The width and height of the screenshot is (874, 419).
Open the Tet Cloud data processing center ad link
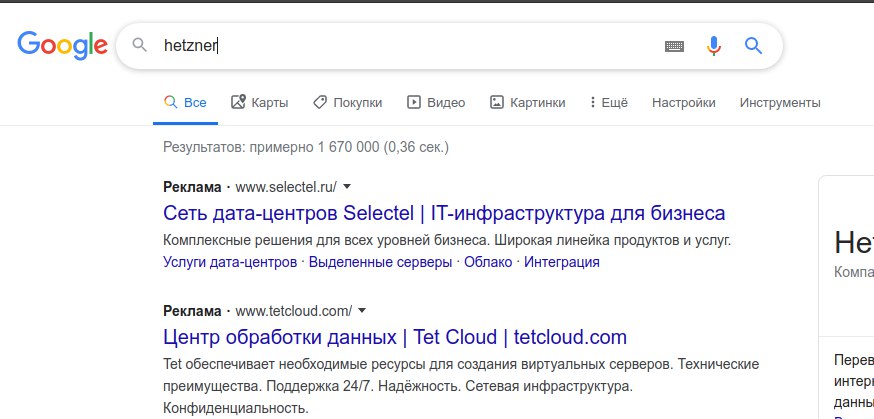[395, 337]
